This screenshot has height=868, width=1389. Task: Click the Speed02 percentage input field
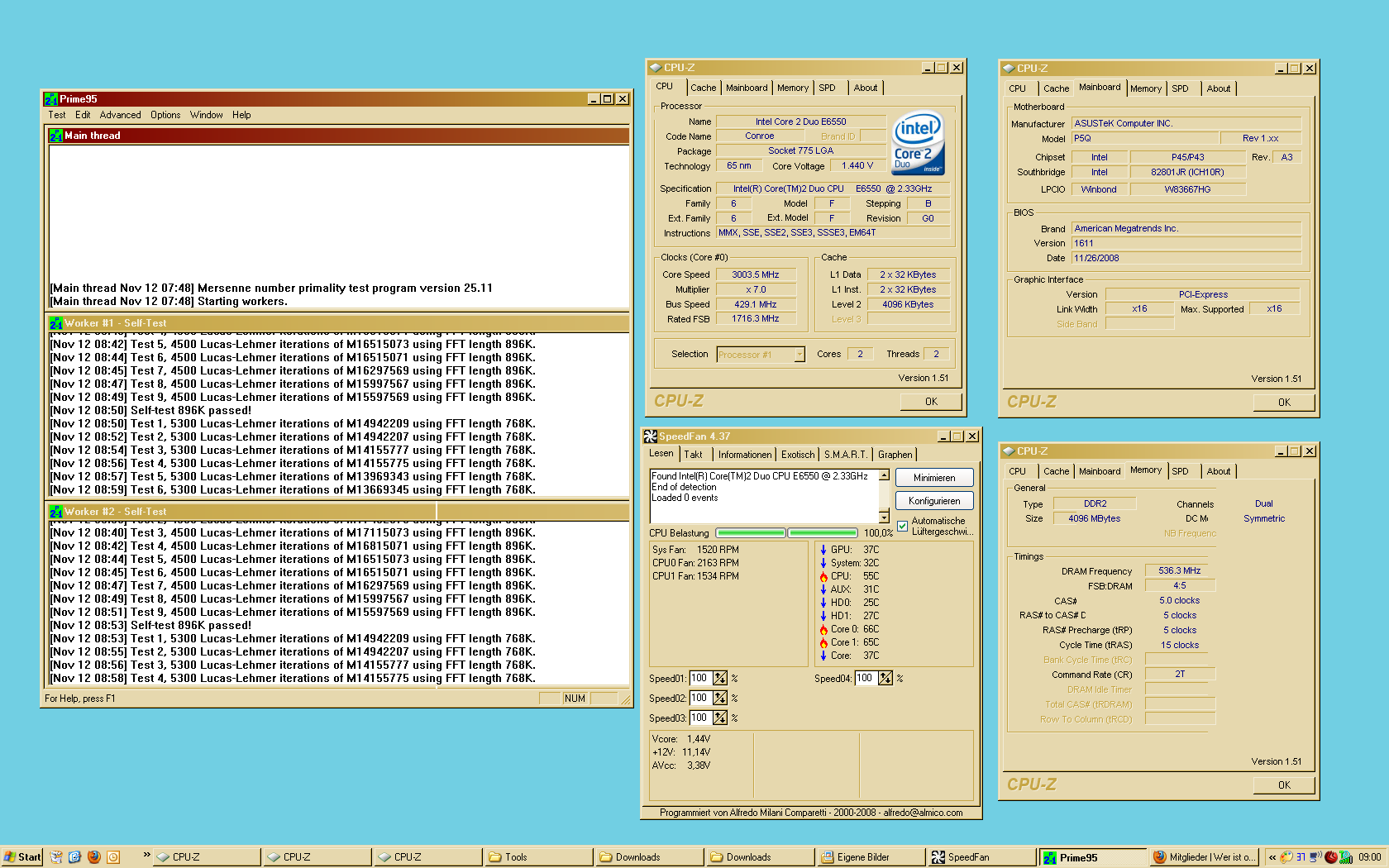pos(699,699)
